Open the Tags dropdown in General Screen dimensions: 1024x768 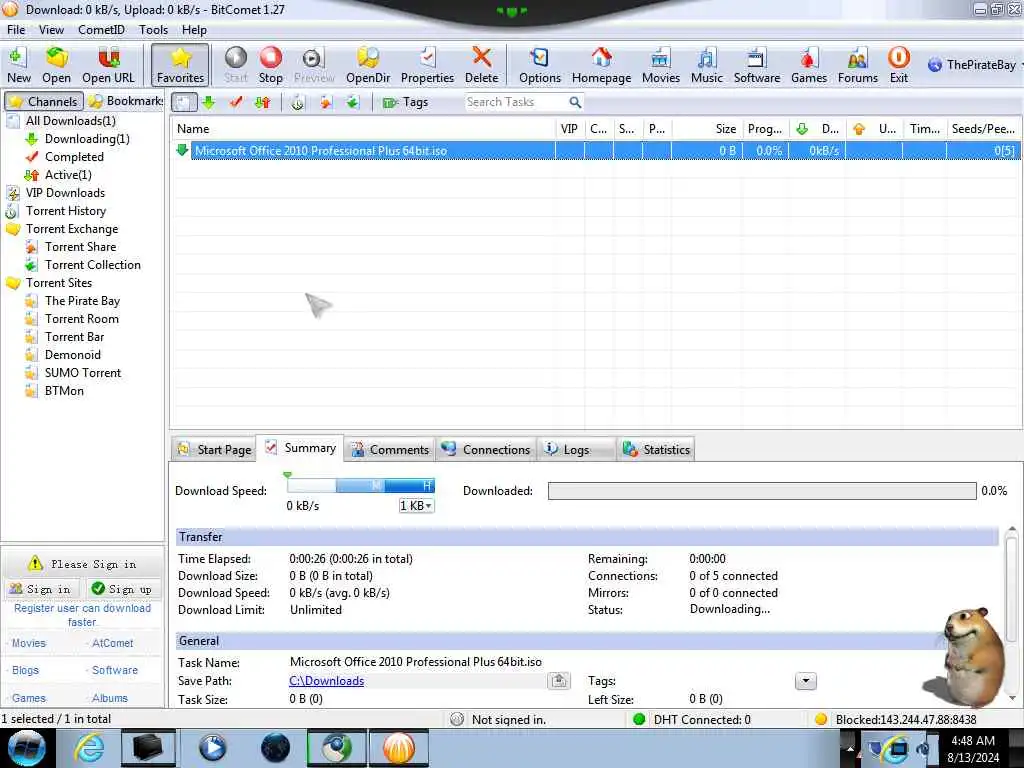(x=806, y=681)
